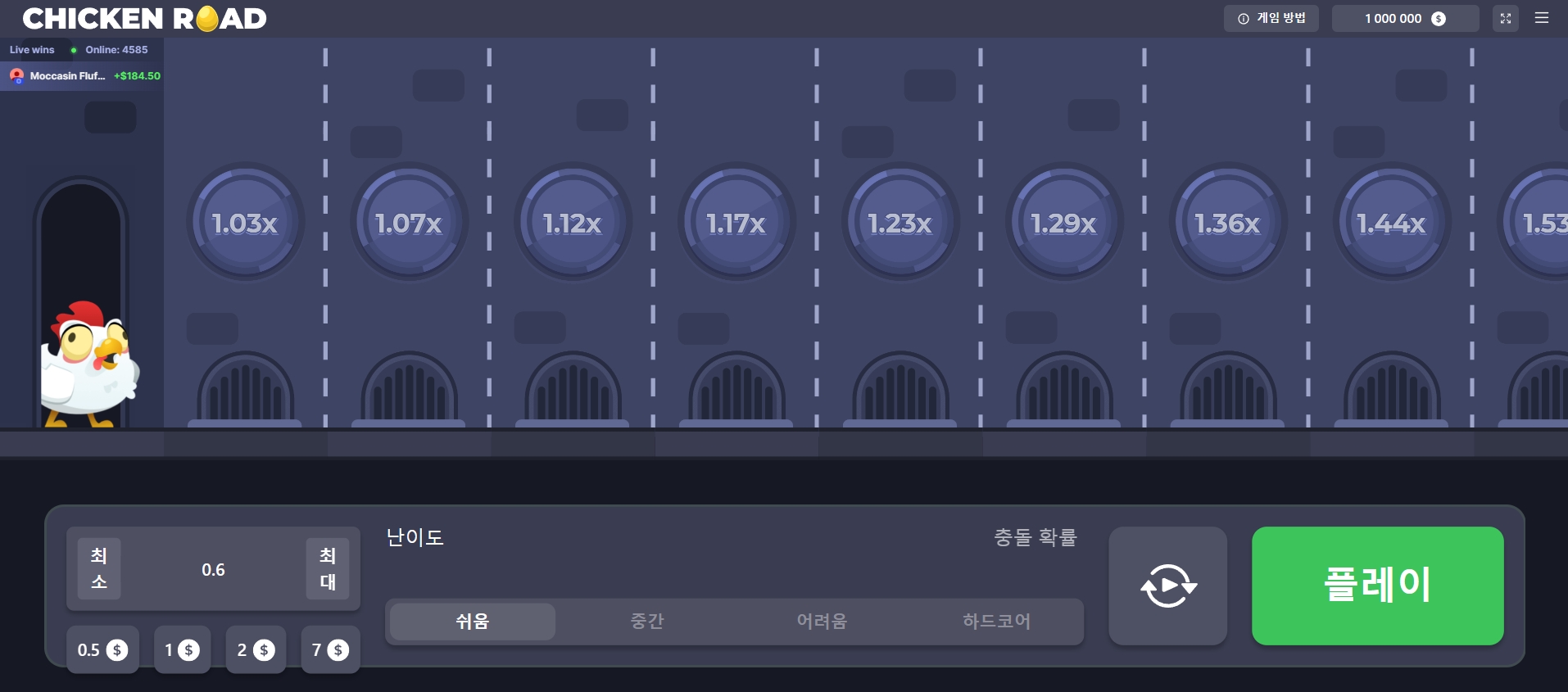The height and width of the screenshot is (692, 1568).
Task: Open the hamburger menu icon
Action: [1541, 18]
